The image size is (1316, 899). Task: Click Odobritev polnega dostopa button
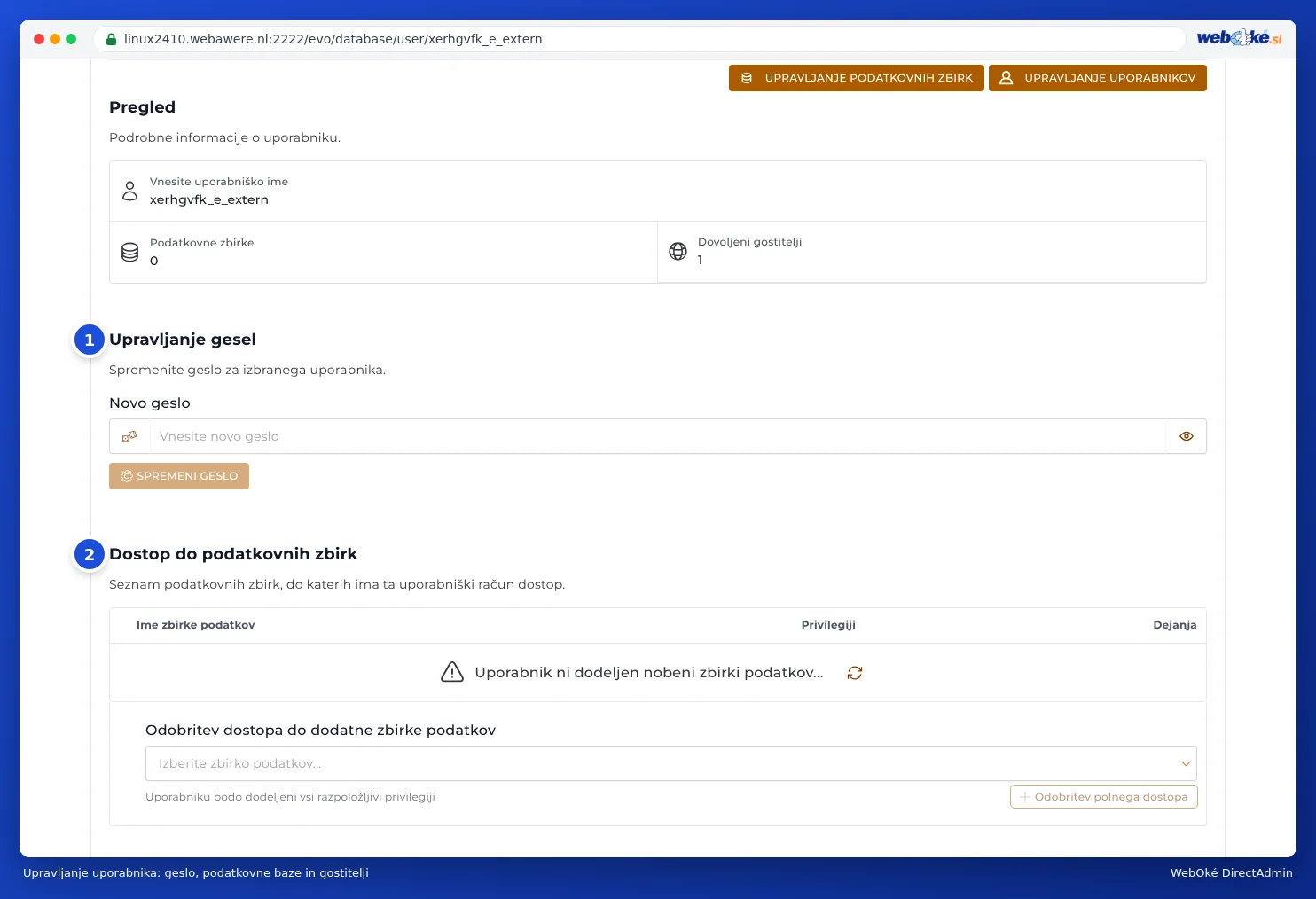tap(1104, 797)
